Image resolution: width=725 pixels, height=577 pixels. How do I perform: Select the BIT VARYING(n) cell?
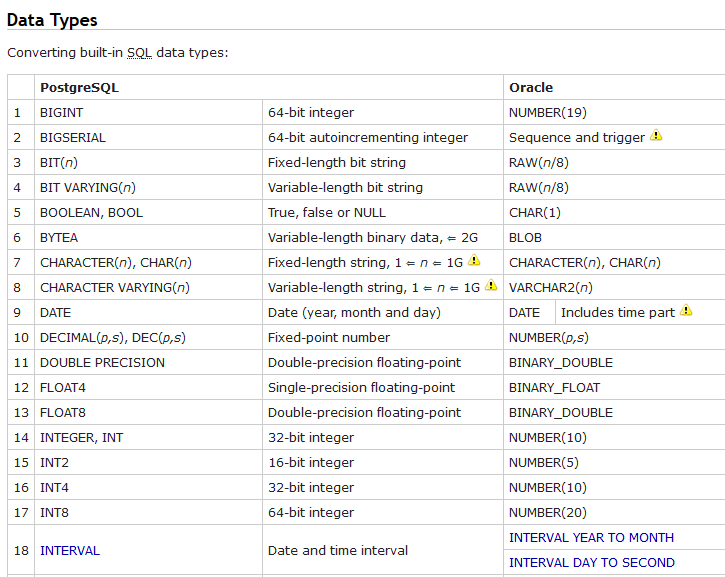click(148, 187)
